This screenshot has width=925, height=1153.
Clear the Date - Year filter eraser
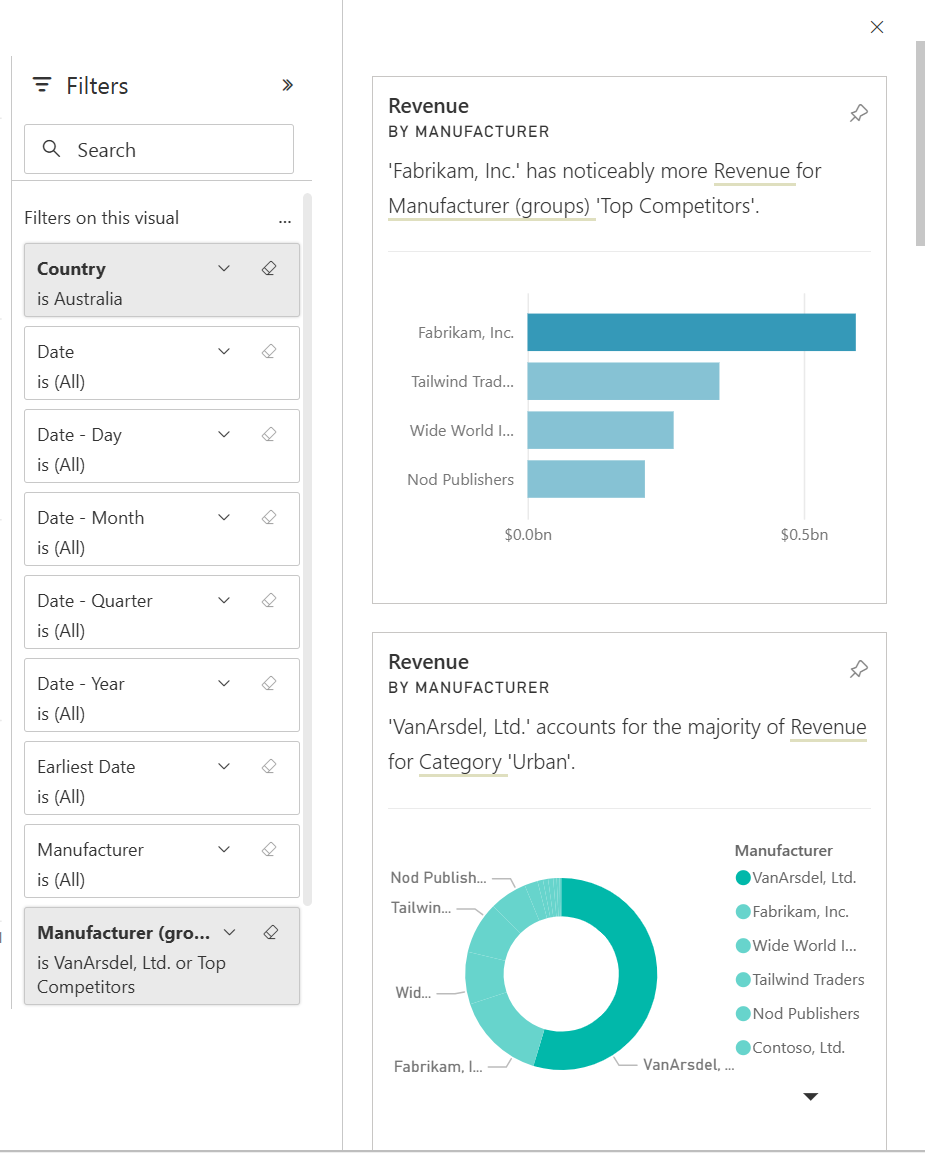coord(269,685)
